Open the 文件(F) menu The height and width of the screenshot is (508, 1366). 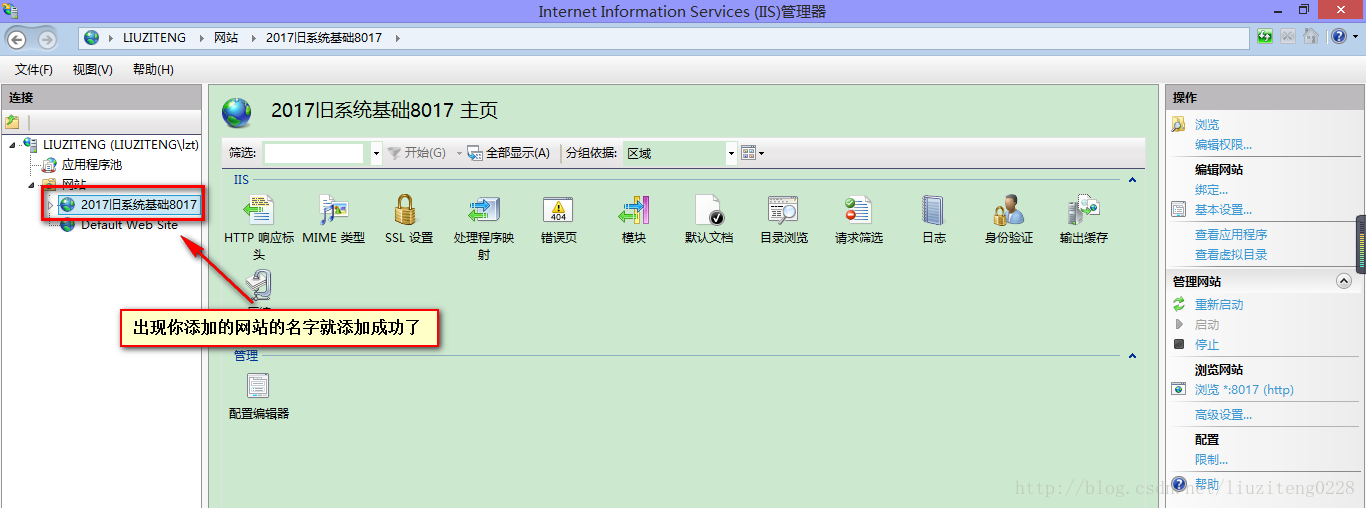pyautogui.click(x=34, y=70)
